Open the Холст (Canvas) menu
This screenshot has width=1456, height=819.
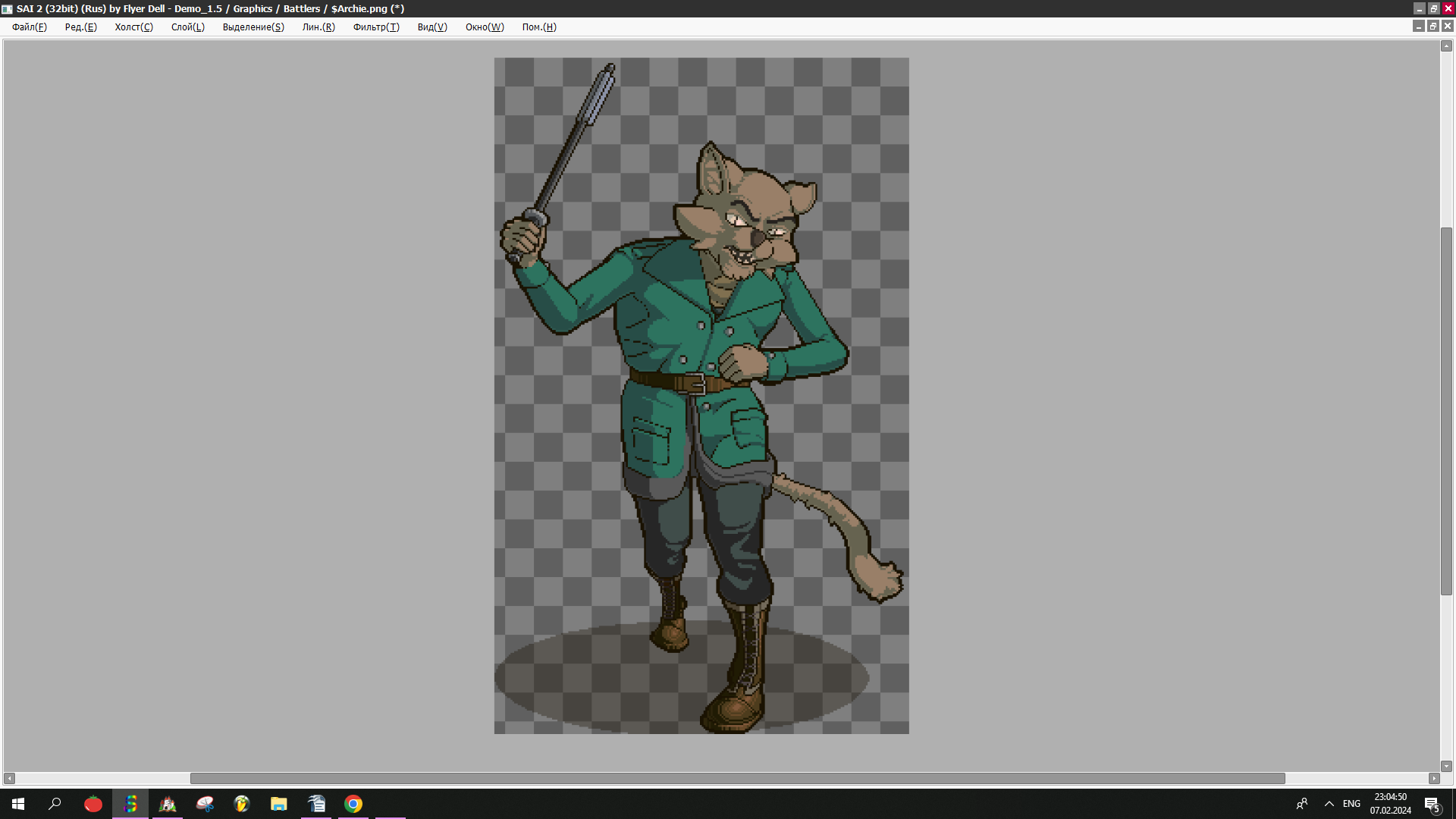tap(133, 27)
